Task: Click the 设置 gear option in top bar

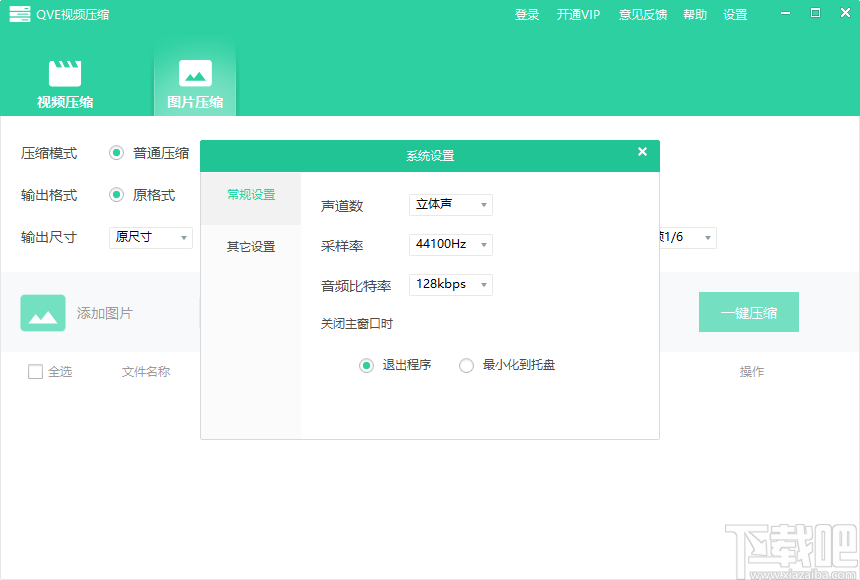Action: click(x=735, y=15)
